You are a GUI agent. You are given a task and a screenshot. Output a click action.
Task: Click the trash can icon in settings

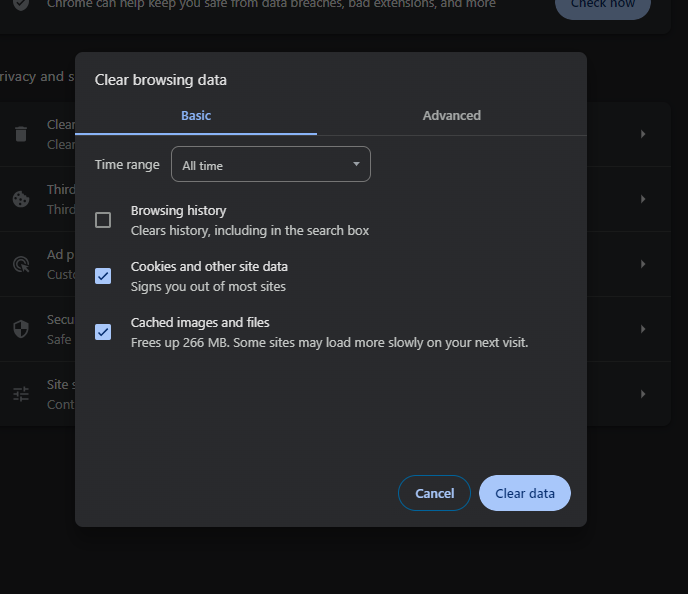(21, 134)
